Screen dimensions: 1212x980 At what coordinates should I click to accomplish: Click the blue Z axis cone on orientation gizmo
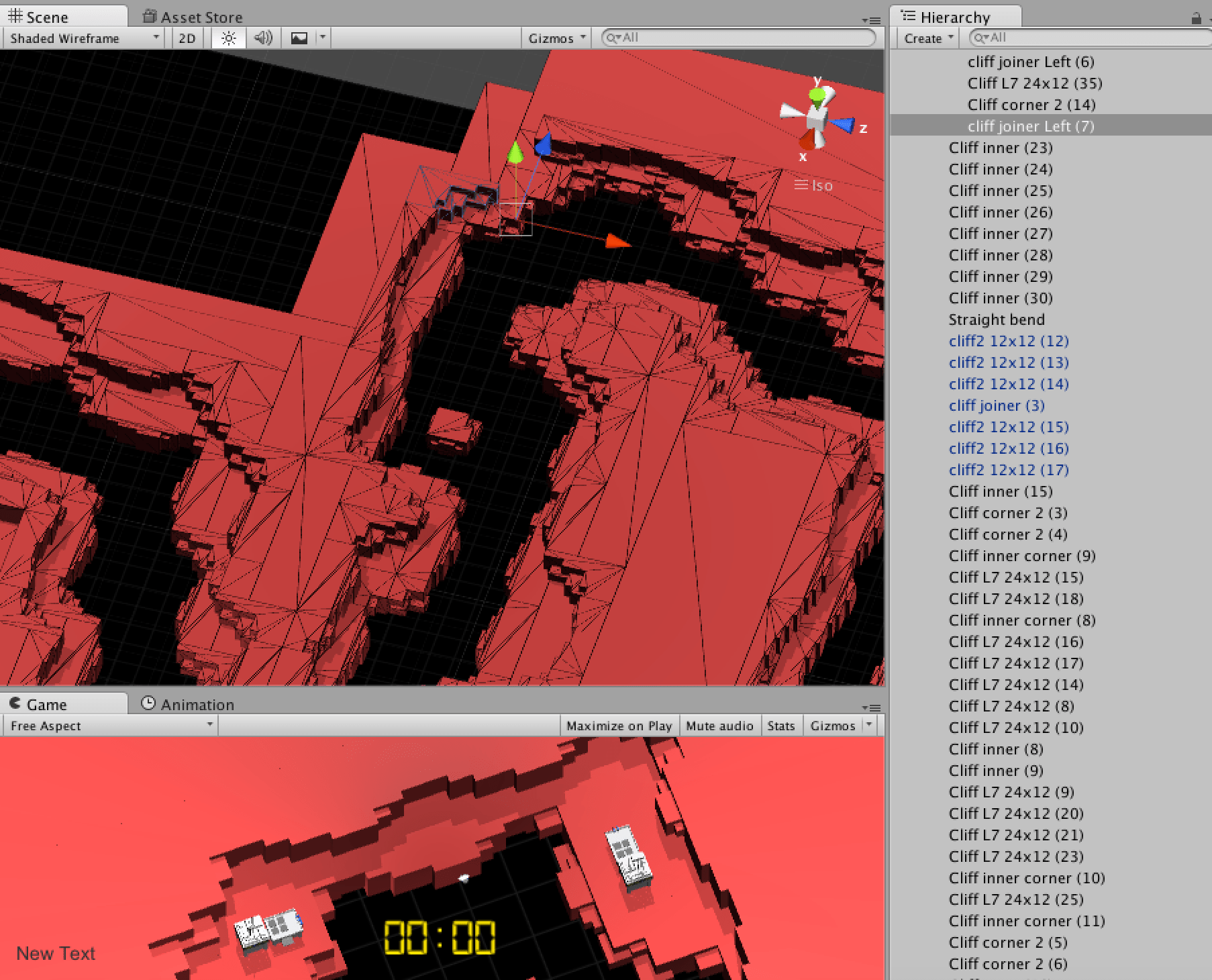coord(844,125)
